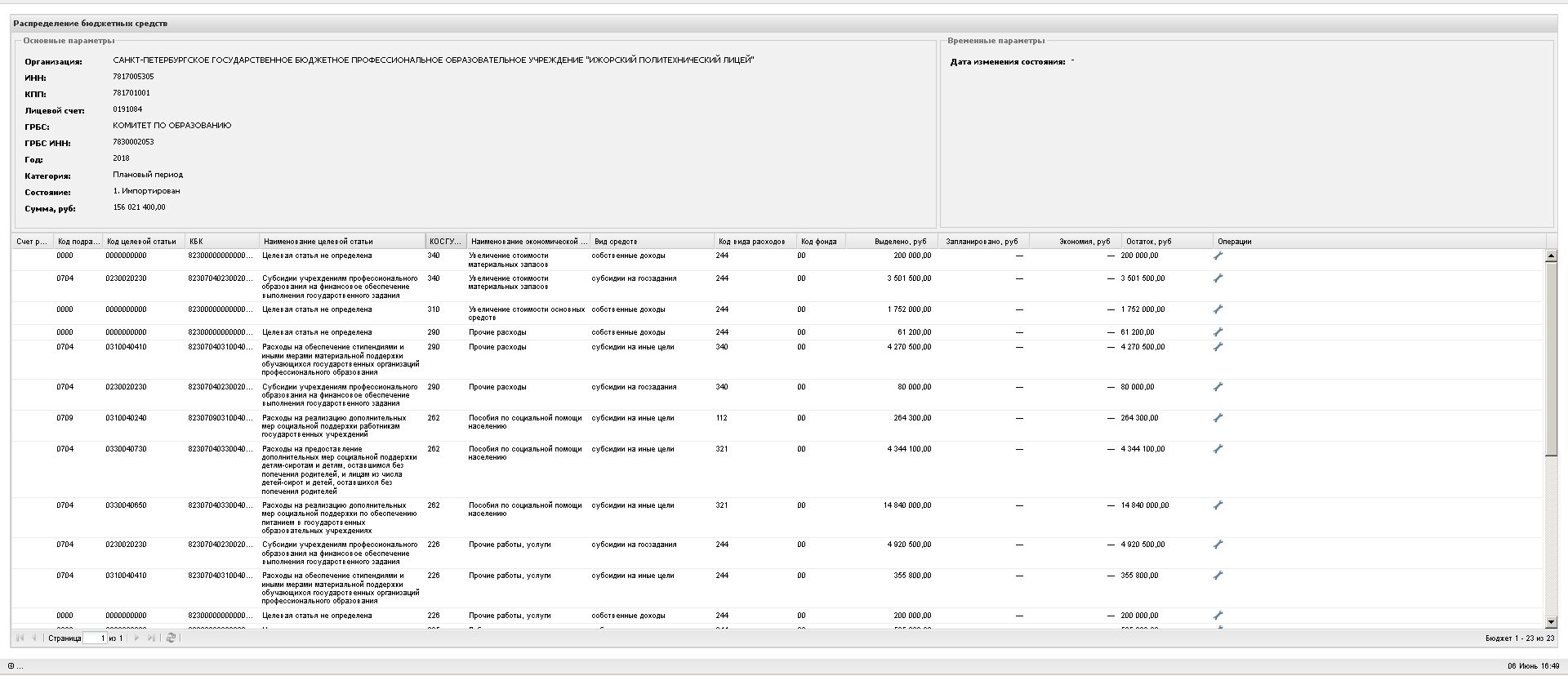1568x676 pixels.
Task: Sort by Счет р... column header
Action: click(x=32, y=242)
